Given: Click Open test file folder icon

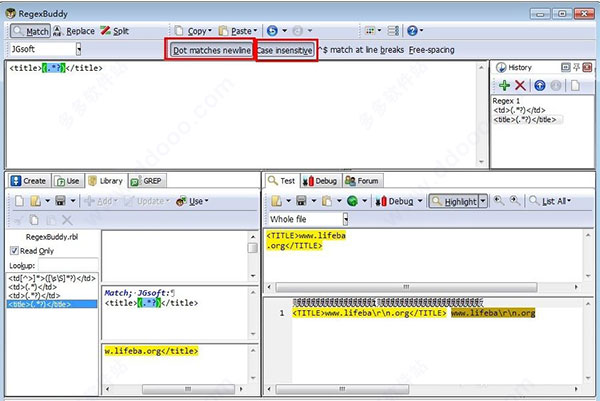Looking at the screenshot, I should (276, 201).
